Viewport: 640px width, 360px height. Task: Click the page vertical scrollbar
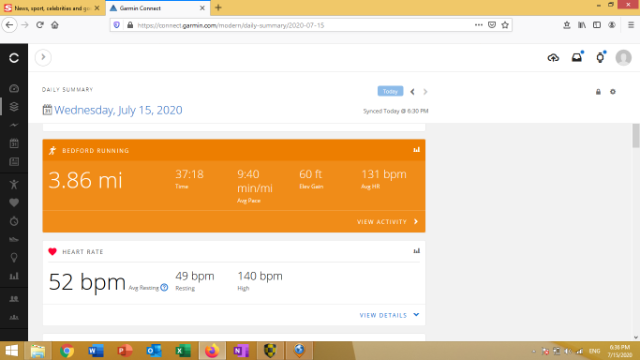pyautogui.click(x=636, y=136)
